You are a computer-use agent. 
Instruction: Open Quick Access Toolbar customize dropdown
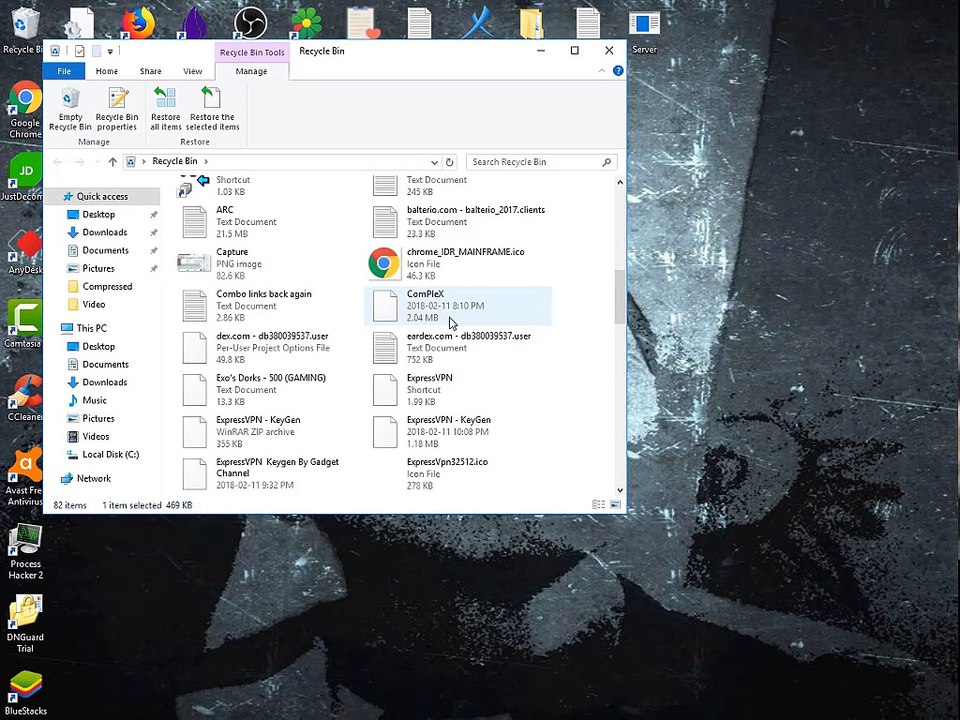[110, 51]
